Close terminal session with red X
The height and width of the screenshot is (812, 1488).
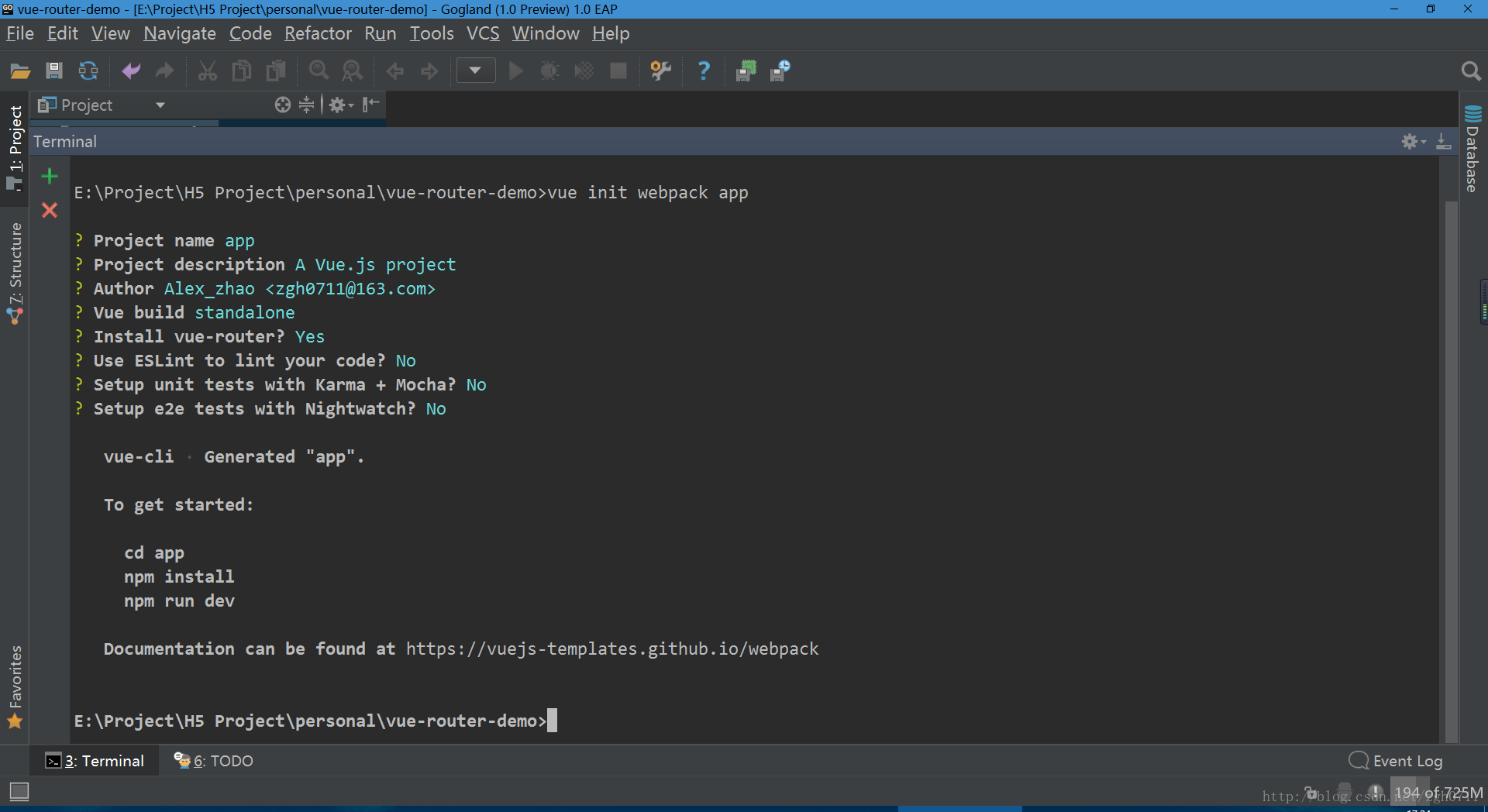[x=50, y=210]
